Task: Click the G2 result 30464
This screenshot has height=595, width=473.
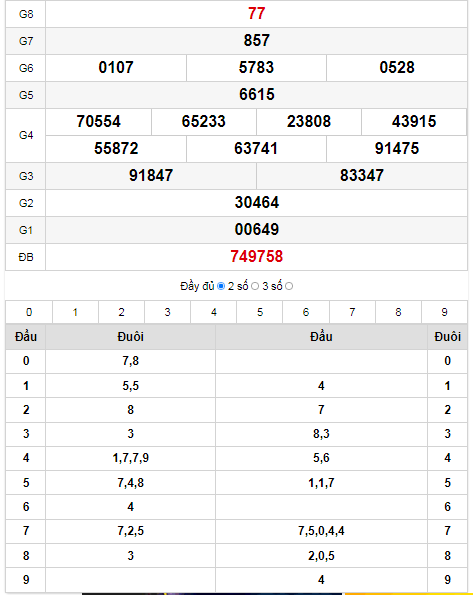Action: [x=257, y=203]
